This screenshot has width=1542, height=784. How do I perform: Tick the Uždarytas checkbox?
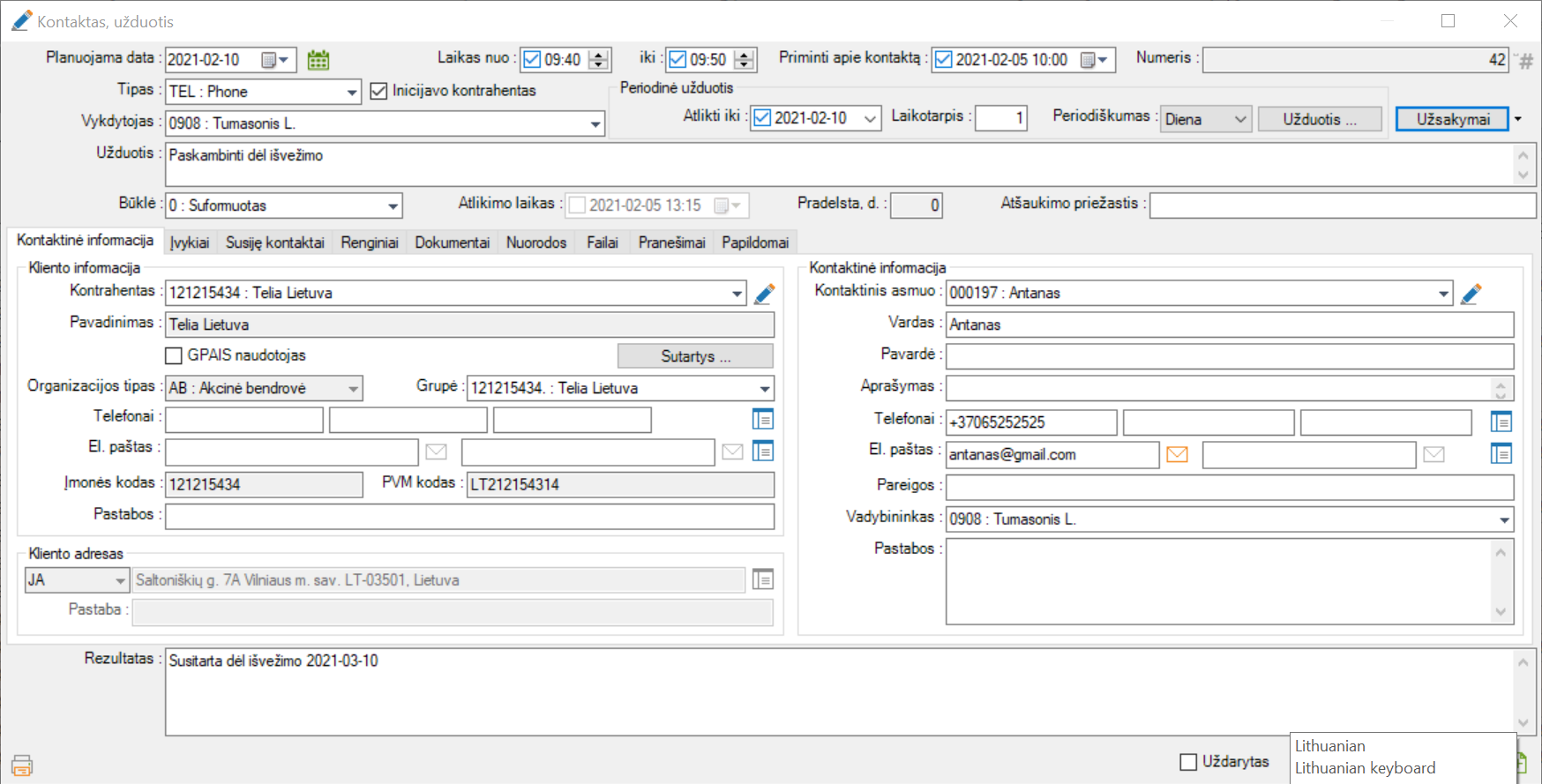1188,762
